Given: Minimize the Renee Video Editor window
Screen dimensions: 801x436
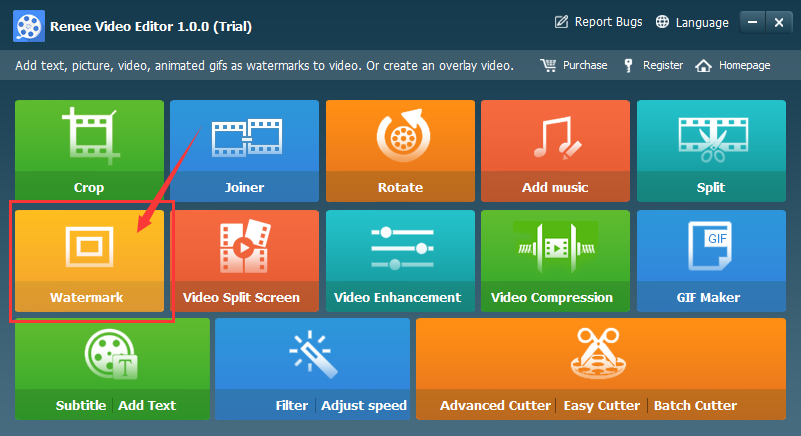Looking at the screenshot, I should [x=752, y=22].
